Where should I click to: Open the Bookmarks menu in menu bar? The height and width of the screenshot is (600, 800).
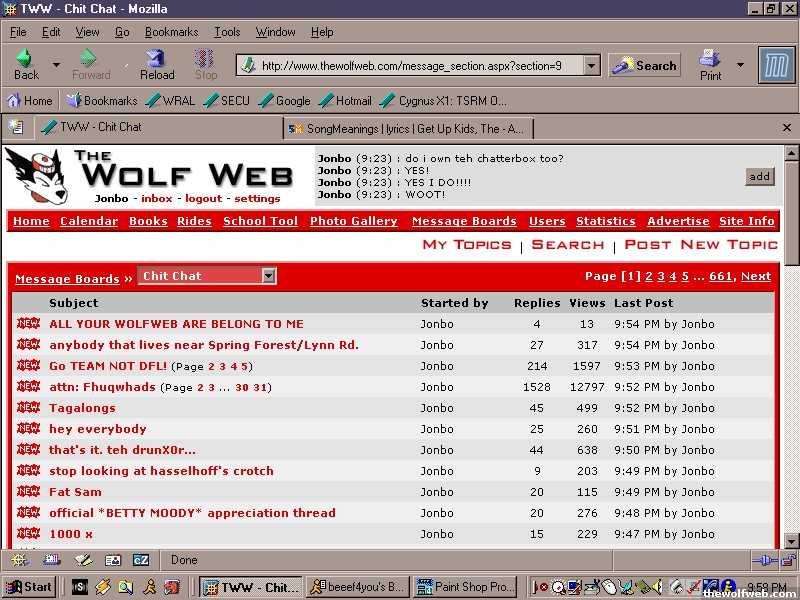point(171,32)
